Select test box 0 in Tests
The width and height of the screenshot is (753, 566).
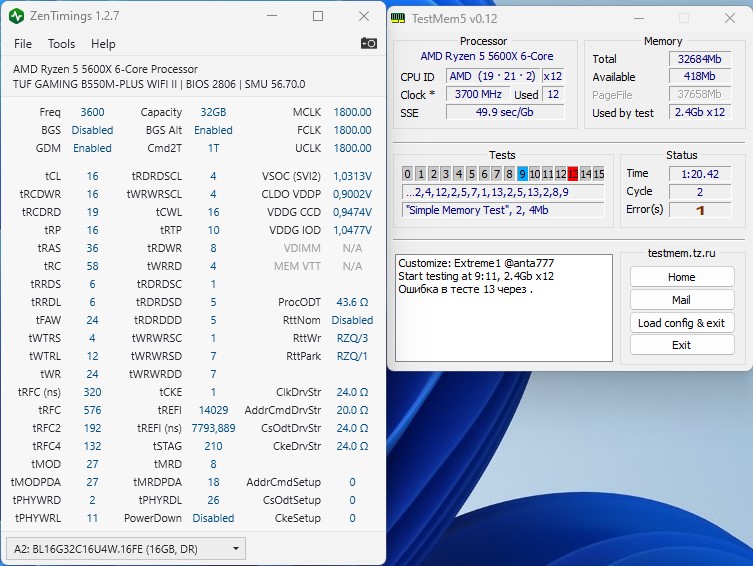(407, 174)
